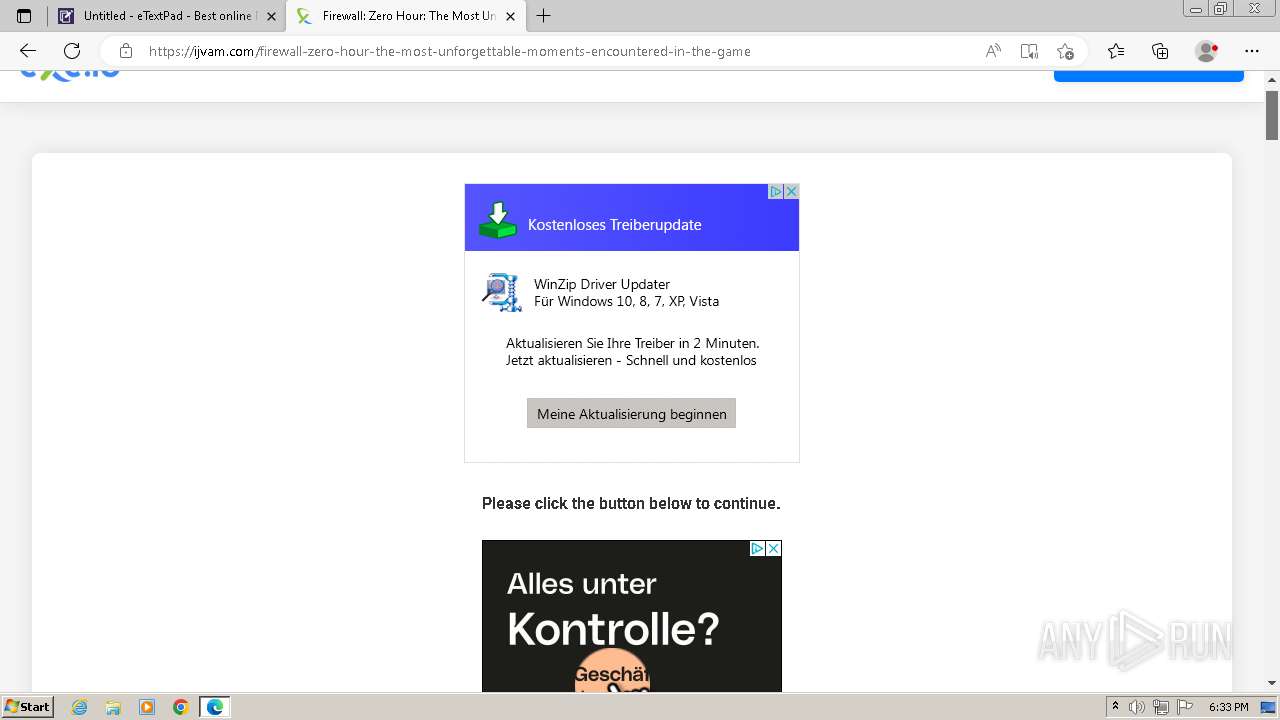Click the WinZip Driver Updater logo icon
Viewport: 1280px width, 720px height.
coord(501,293)
